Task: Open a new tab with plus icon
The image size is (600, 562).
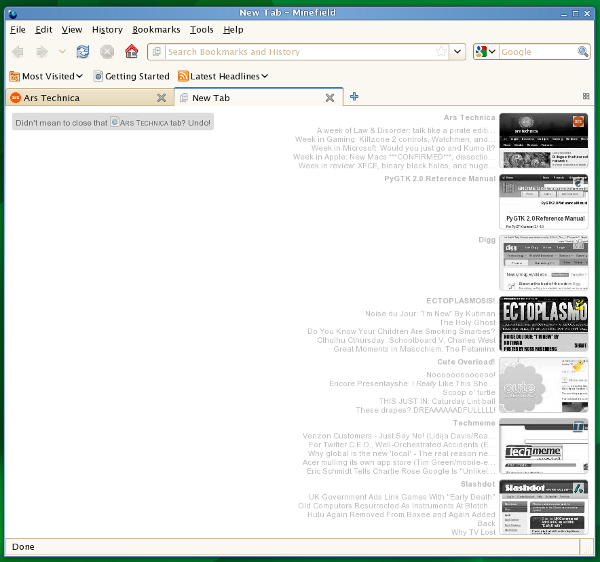Action: [354, 96]
